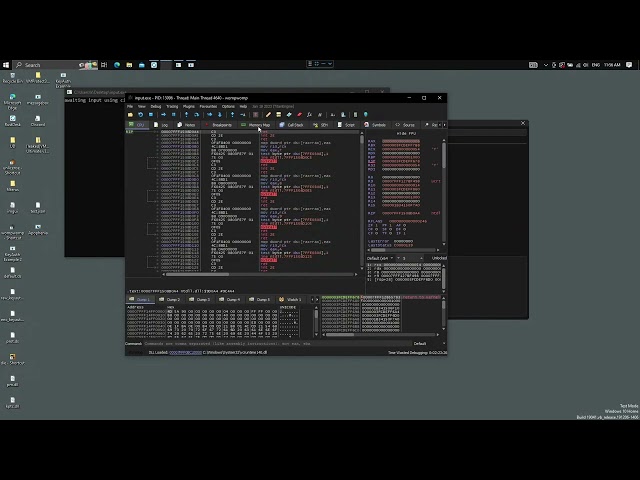Toggle the Unlocked button in arguments panel

pos(439,258)
